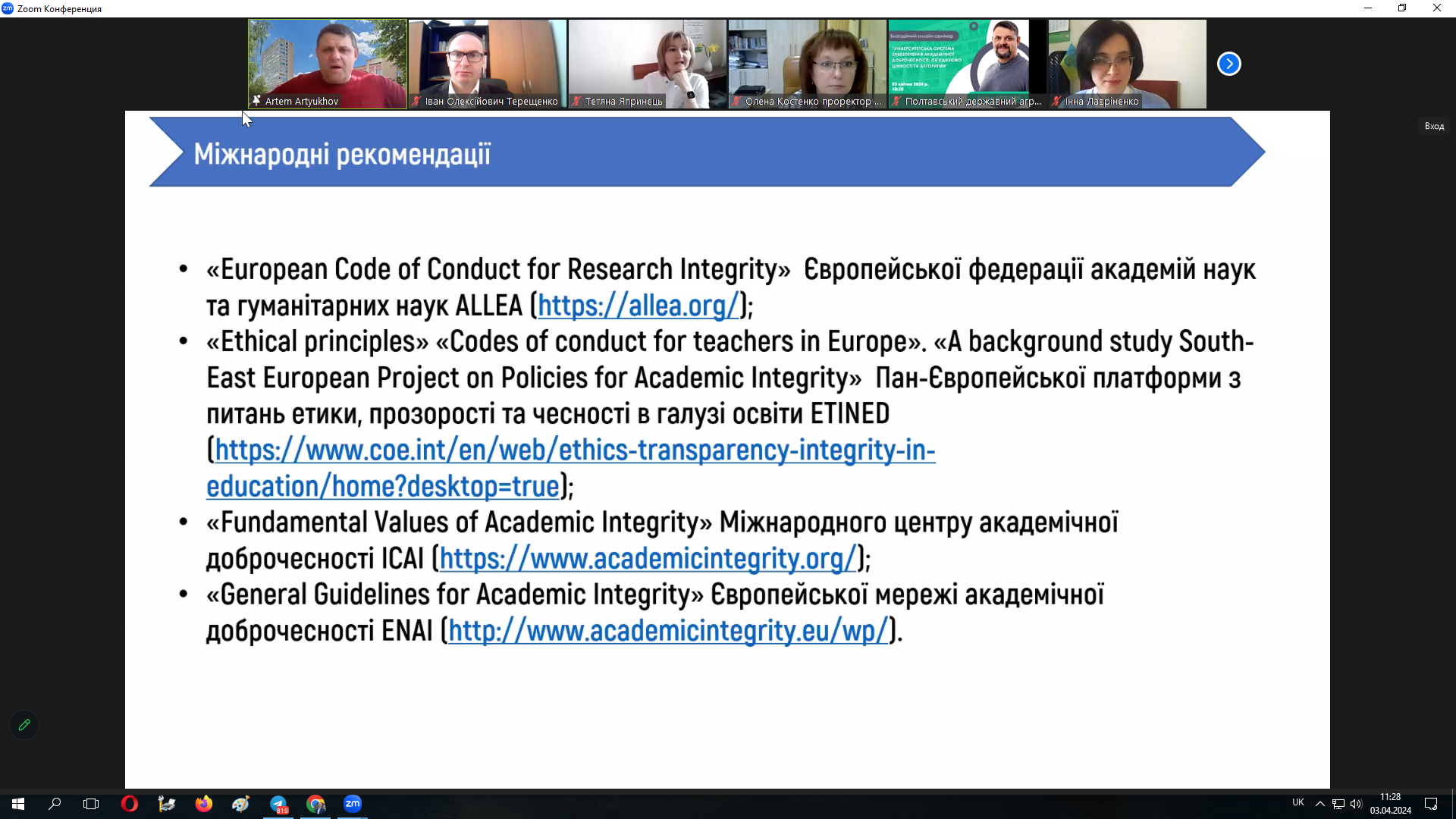This screenshot has width=1456, height=819.
Task: Open the allea.org link
Action: [x=638, y=306]
